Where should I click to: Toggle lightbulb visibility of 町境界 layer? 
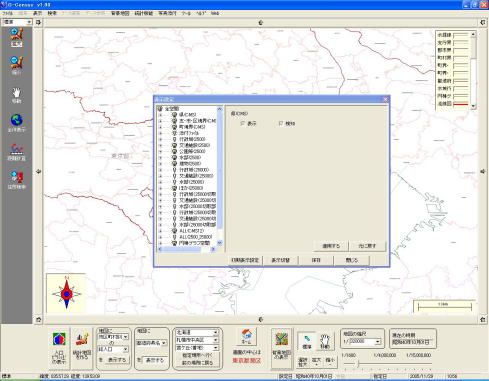[x=174, y=127]
